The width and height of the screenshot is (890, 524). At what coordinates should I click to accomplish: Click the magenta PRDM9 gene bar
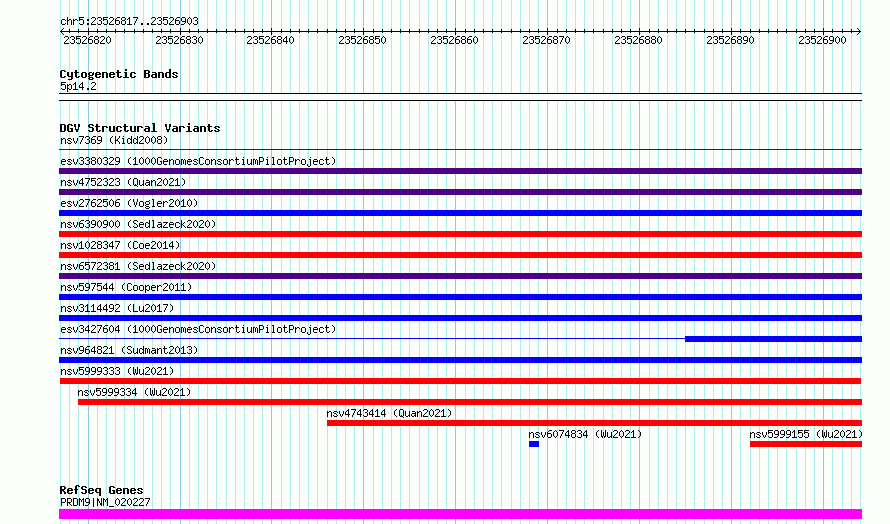[x=460, y=514]
